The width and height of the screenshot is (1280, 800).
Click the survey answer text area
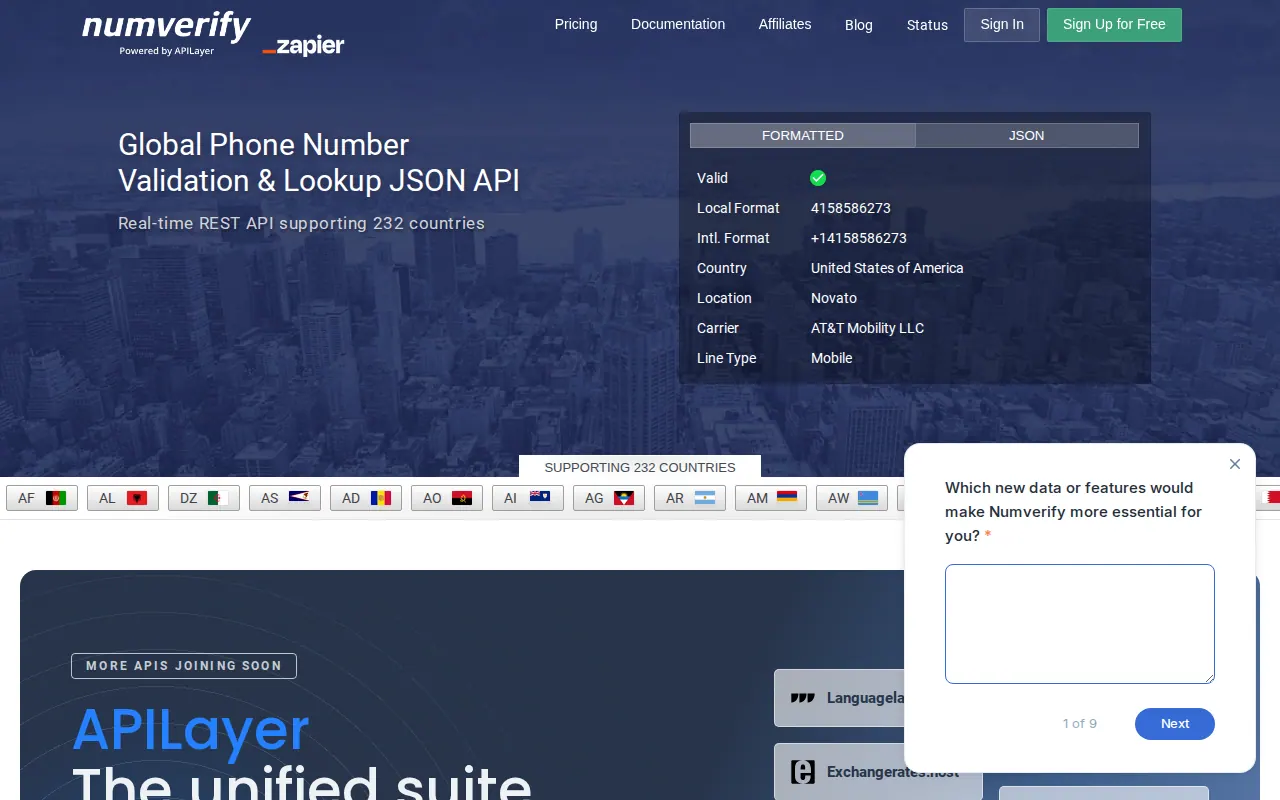tap(1080, 624)
